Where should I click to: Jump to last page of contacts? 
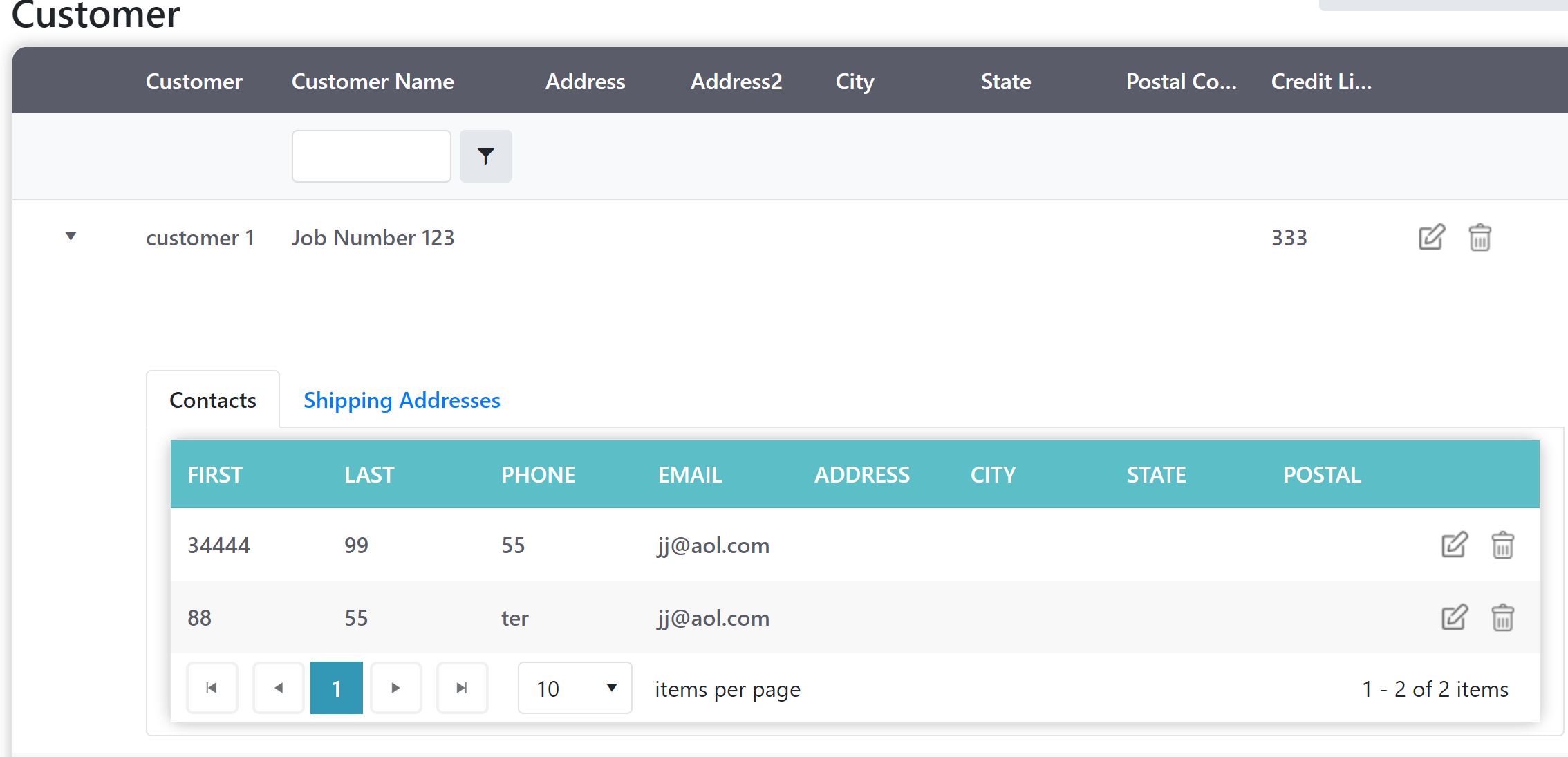(x=462, y=688)
